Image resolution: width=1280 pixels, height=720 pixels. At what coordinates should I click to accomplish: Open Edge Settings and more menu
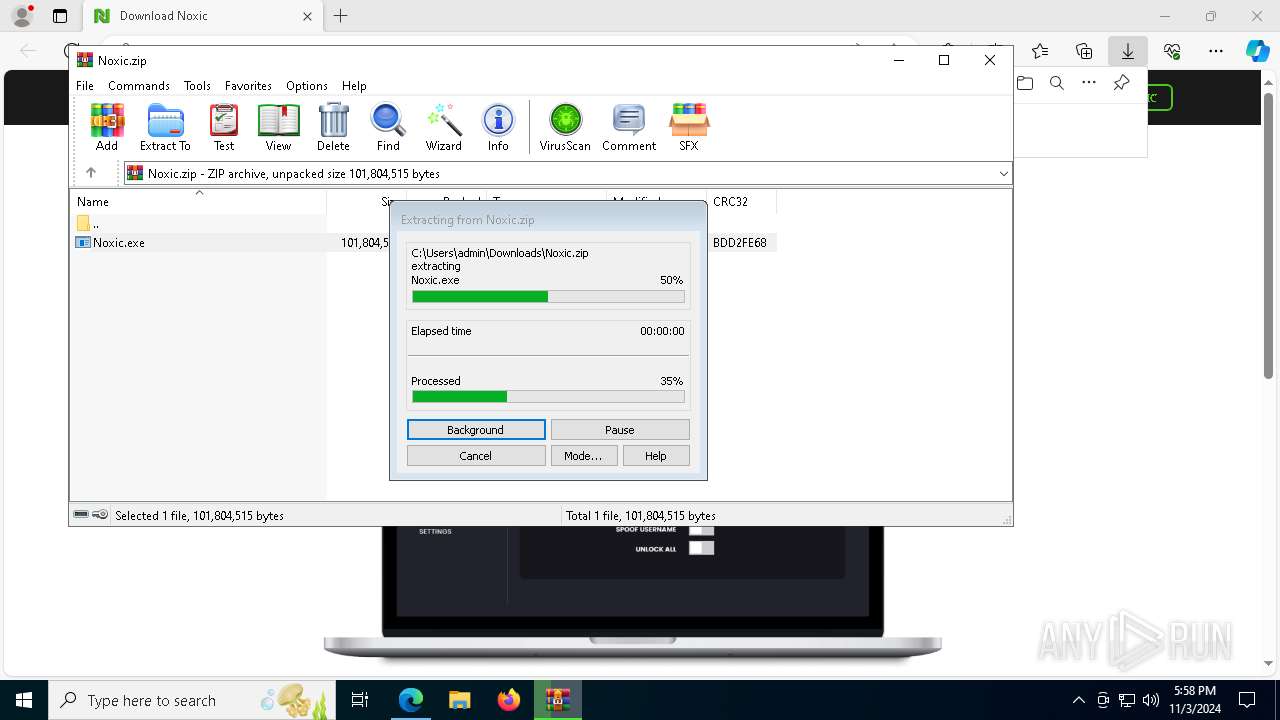tap(1216, 51)
